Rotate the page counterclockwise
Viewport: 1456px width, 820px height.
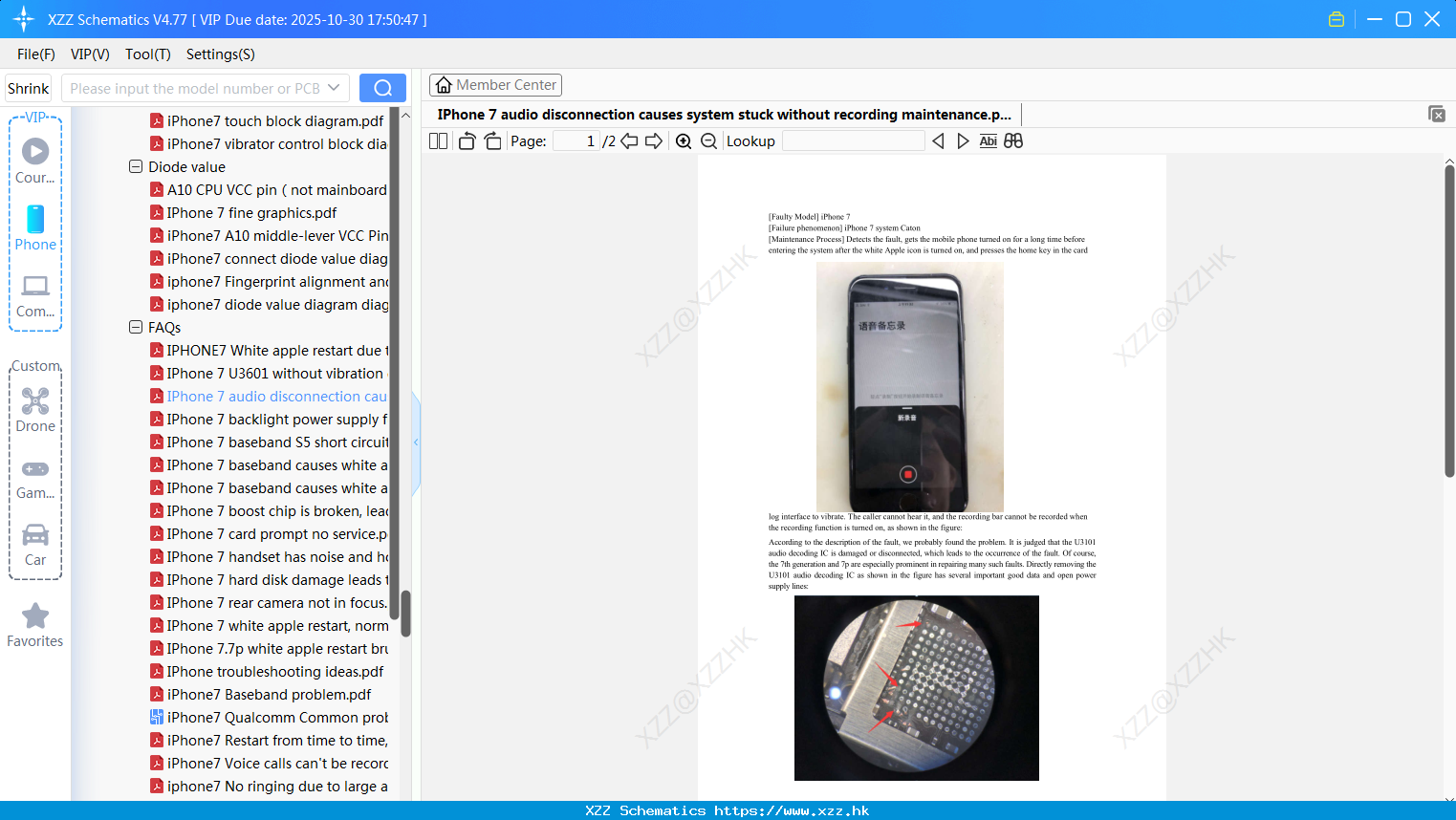(467, 140)
